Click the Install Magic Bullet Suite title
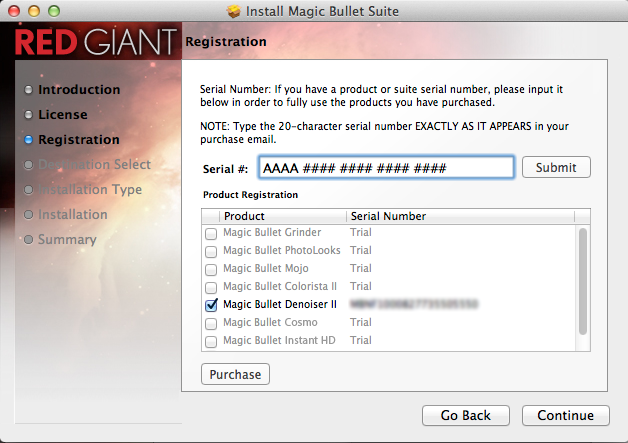628x443 pixels. coord(322,11)
